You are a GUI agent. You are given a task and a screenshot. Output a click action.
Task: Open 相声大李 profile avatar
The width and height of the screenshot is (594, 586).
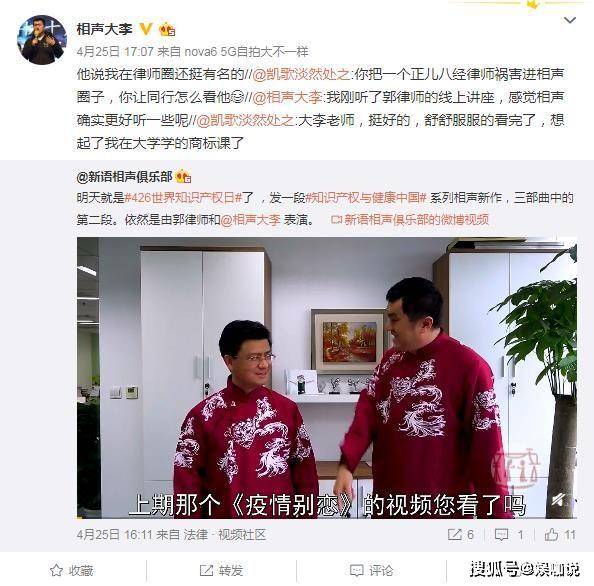[42, 40]
